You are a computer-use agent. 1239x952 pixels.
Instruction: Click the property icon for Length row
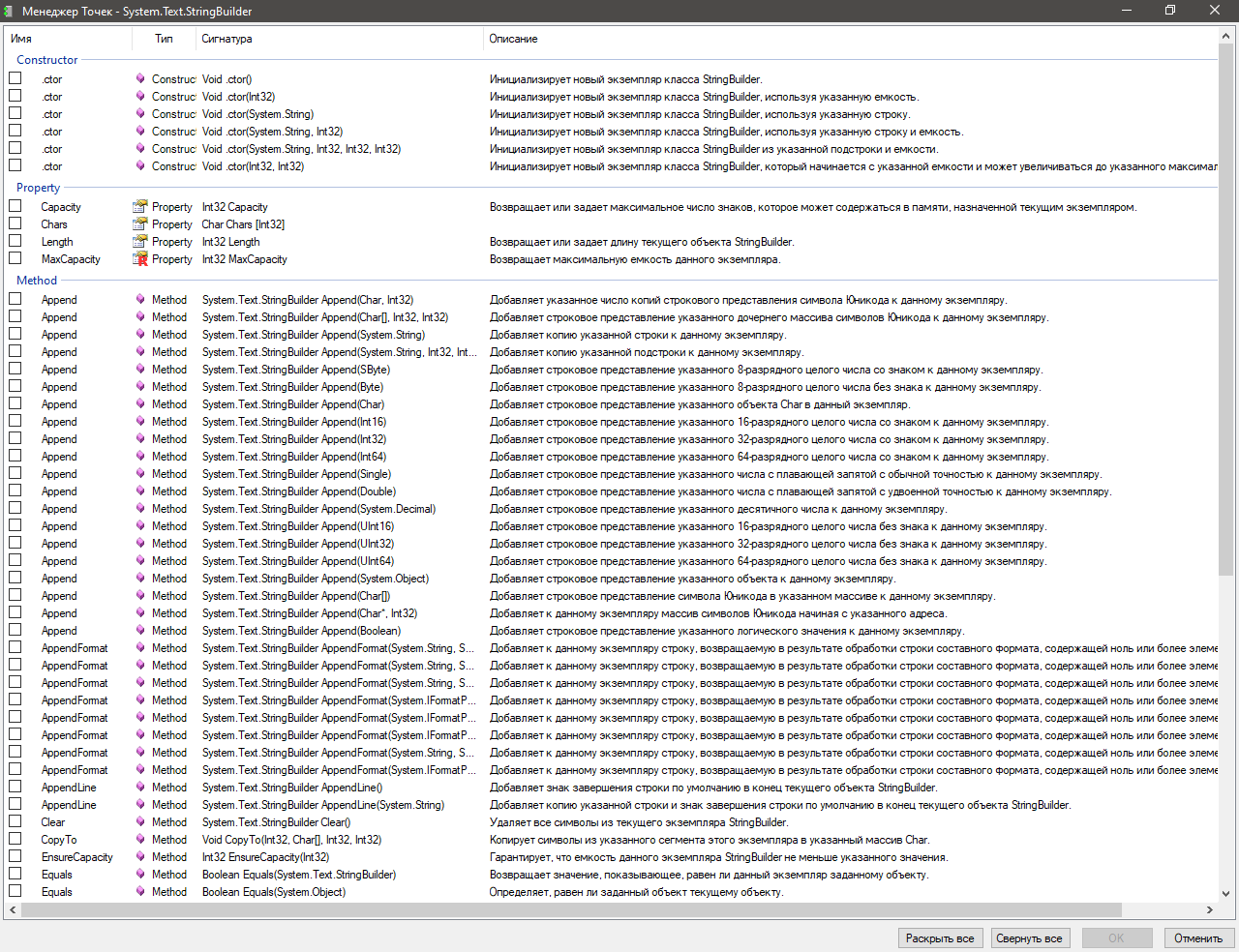coord(140,242)
